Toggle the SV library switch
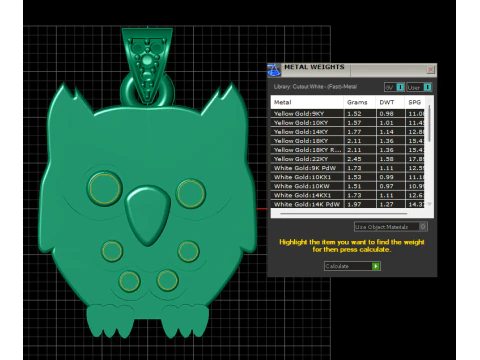The width and height of the screenshot is (480, 360). click(x=395, y=87)
